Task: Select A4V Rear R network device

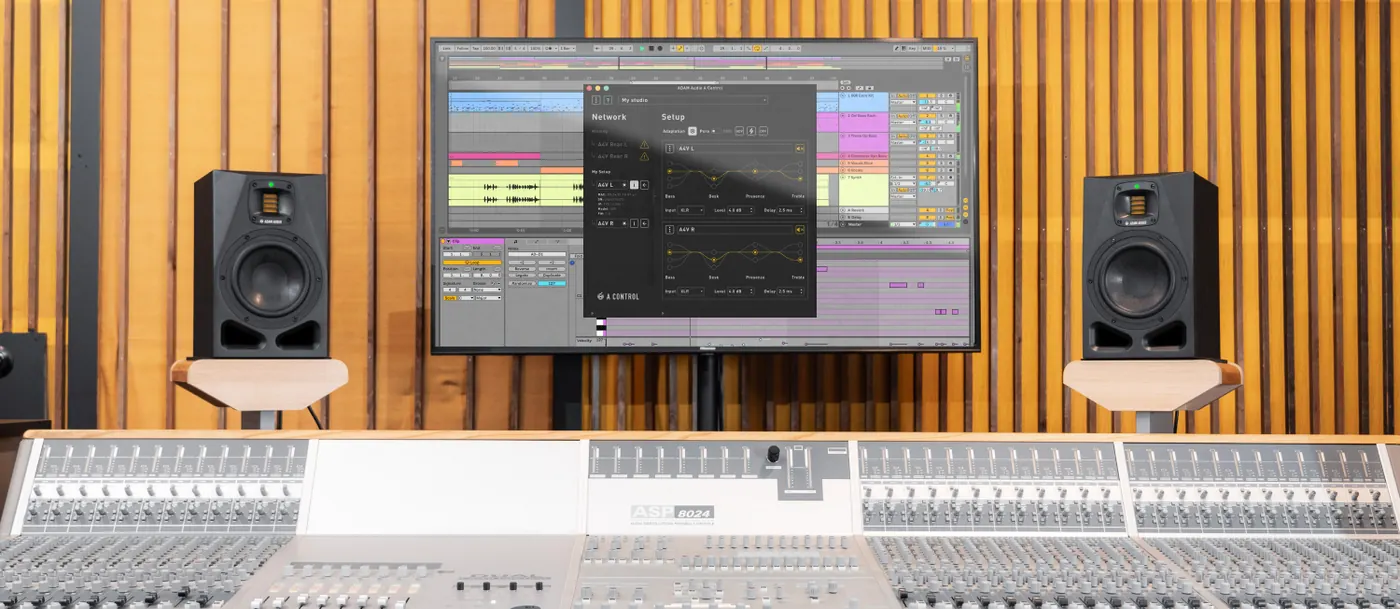Action: point(610,156)
